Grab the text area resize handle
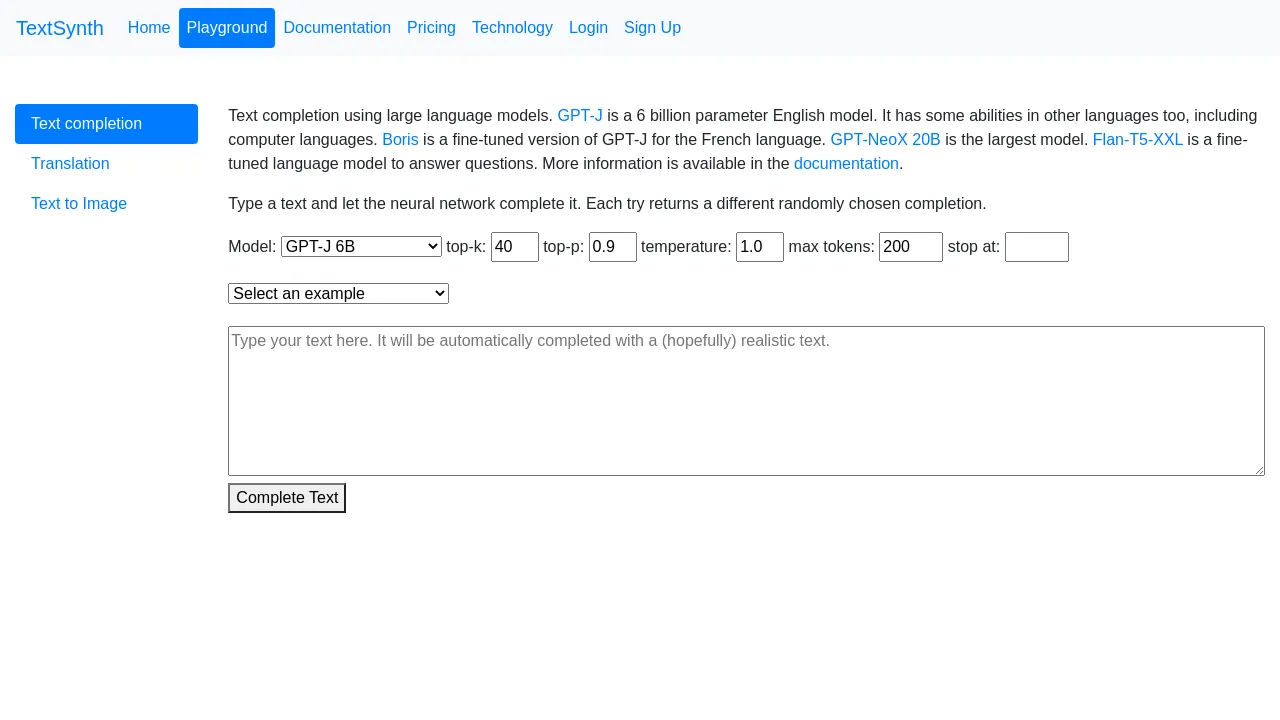Image resolution: width=1280 pixels, height=720 pixels. coord(1258,469)
